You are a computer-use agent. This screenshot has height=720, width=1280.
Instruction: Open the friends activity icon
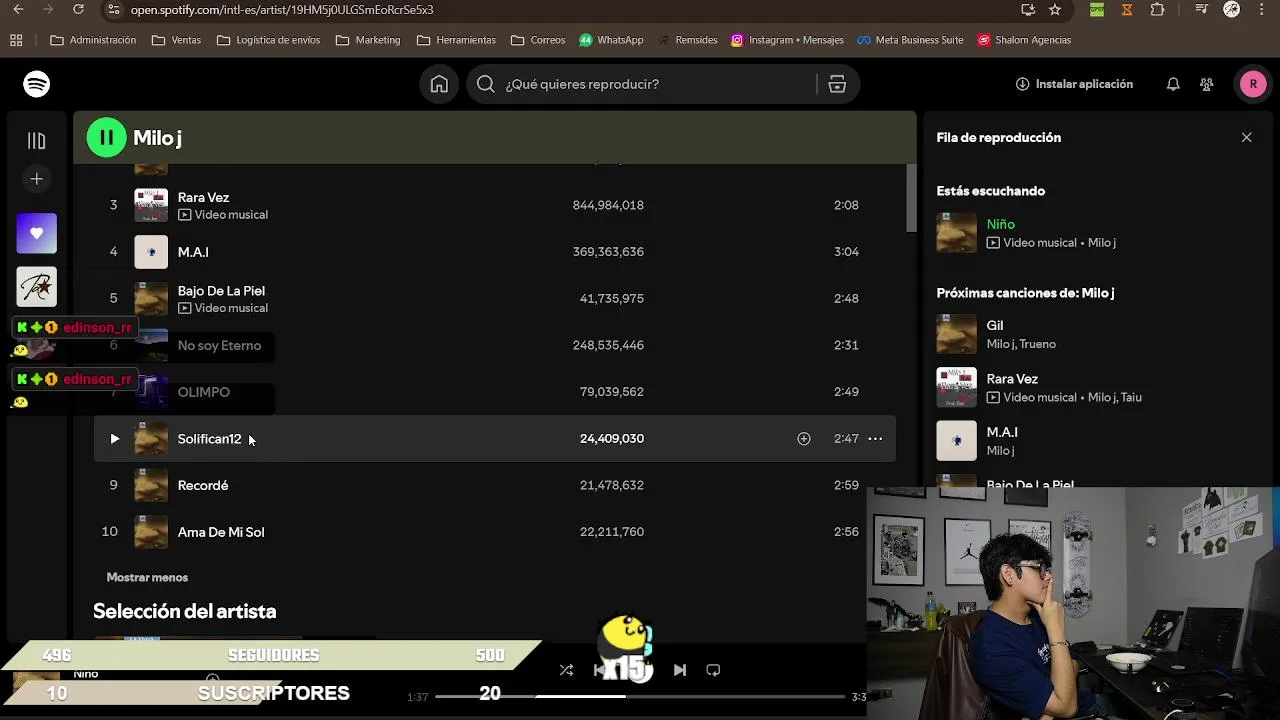pos(1207,84)
